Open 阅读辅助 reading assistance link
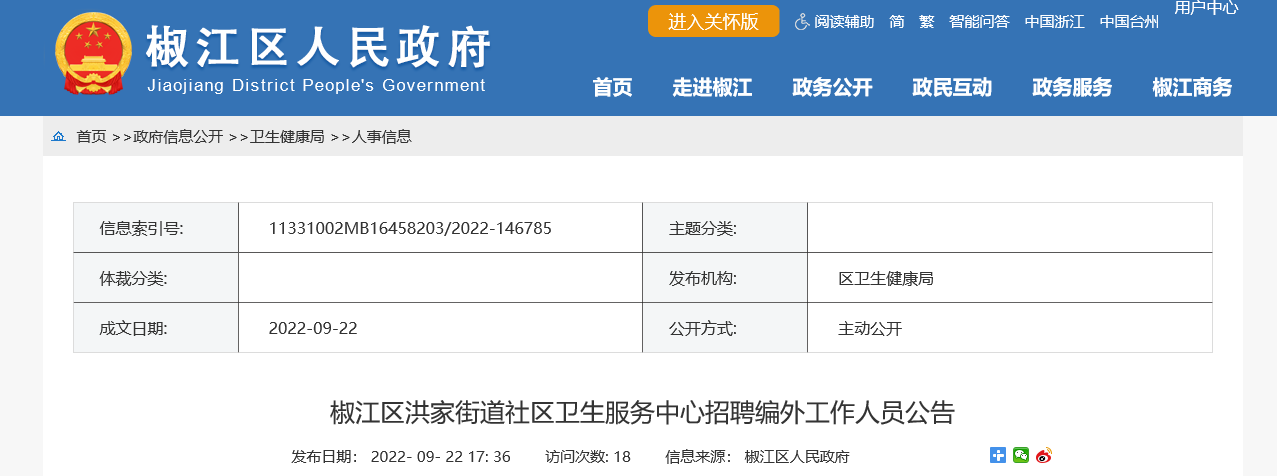 coord(843,21)
